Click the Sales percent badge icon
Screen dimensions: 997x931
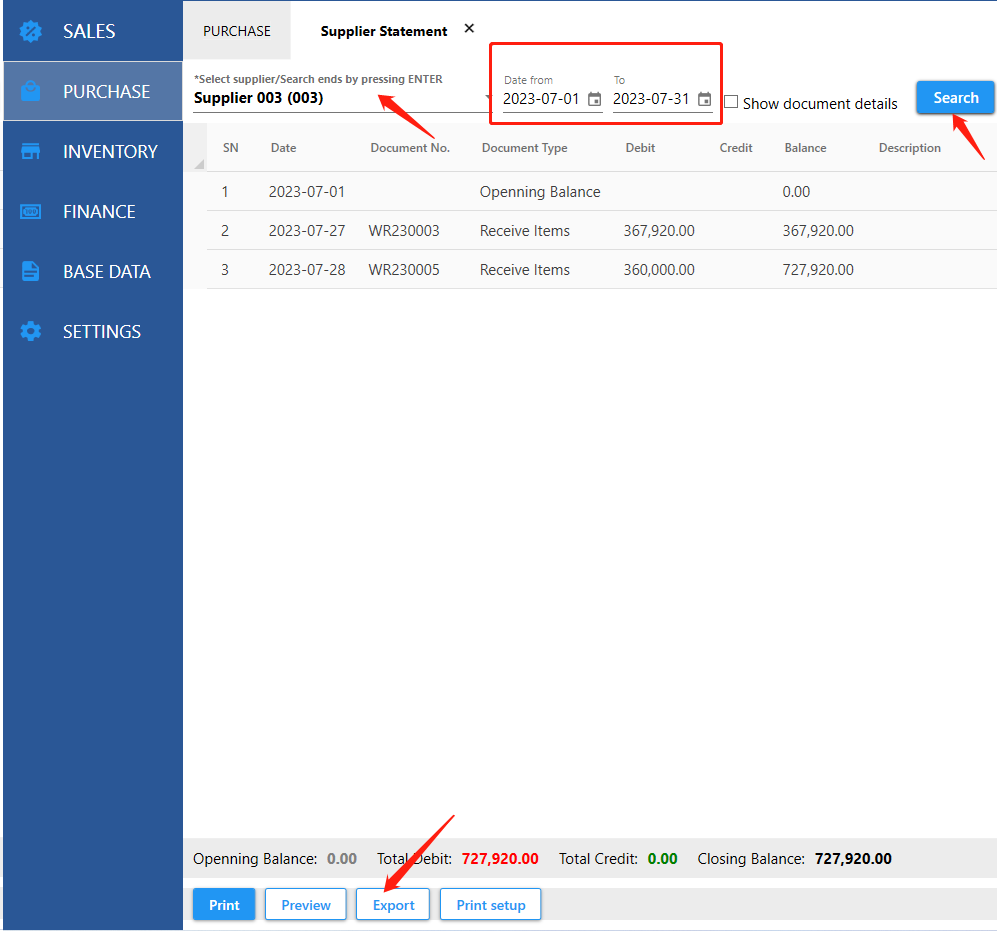(31, 31)
